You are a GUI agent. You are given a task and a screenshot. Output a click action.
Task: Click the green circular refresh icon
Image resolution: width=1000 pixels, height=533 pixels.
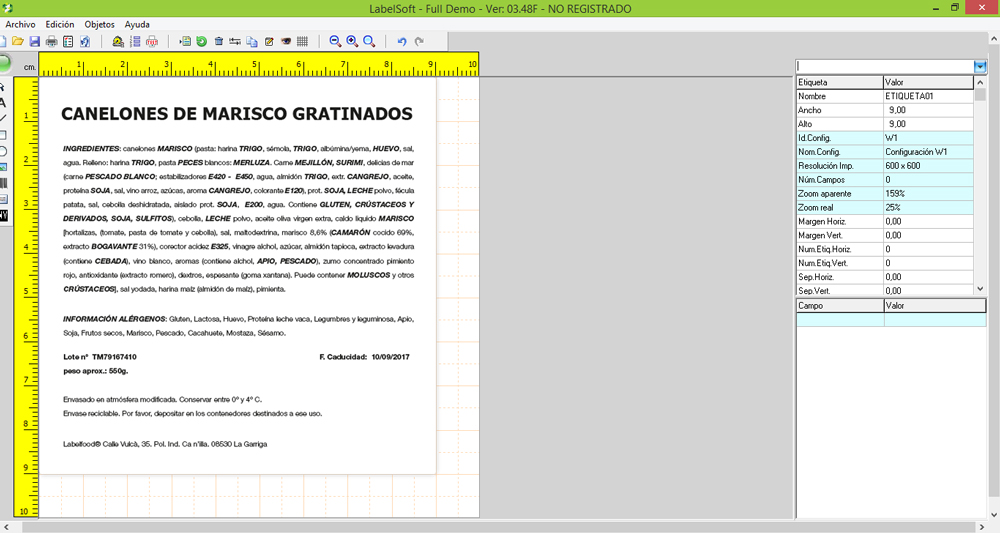(x=202, y=41)
